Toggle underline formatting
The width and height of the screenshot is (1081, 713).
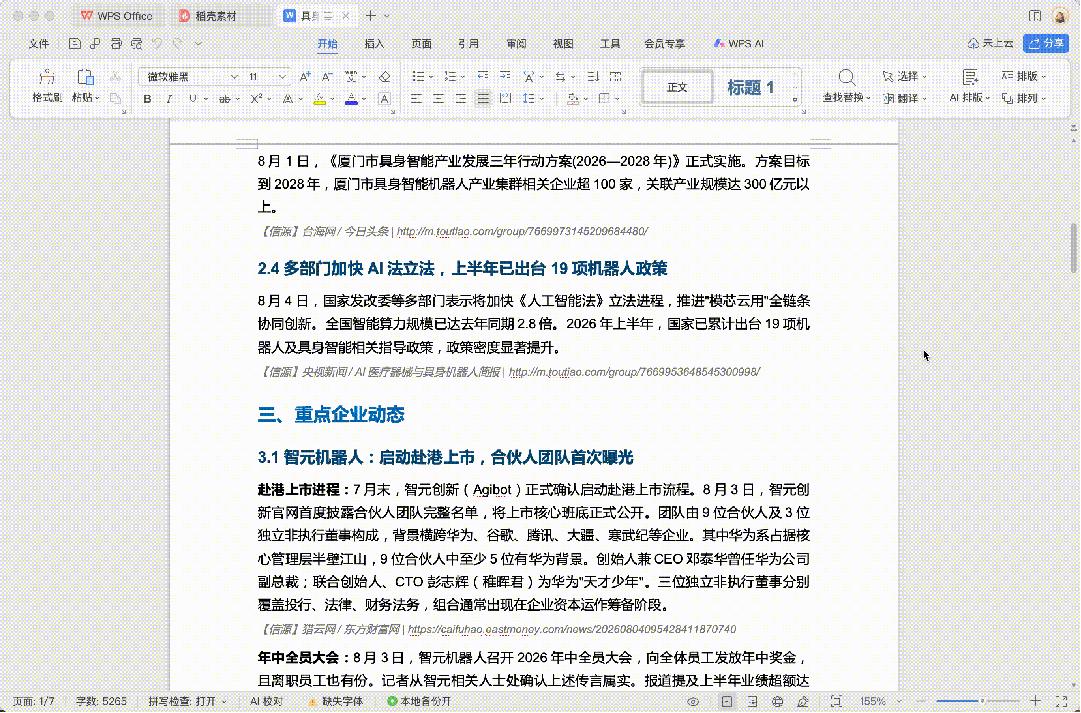(192, 99)
